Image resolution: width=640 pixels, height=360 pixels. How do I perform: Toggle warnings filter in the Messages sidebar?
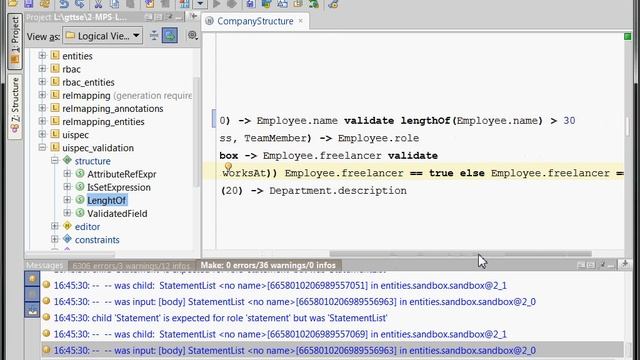click(x=32, y=279)
